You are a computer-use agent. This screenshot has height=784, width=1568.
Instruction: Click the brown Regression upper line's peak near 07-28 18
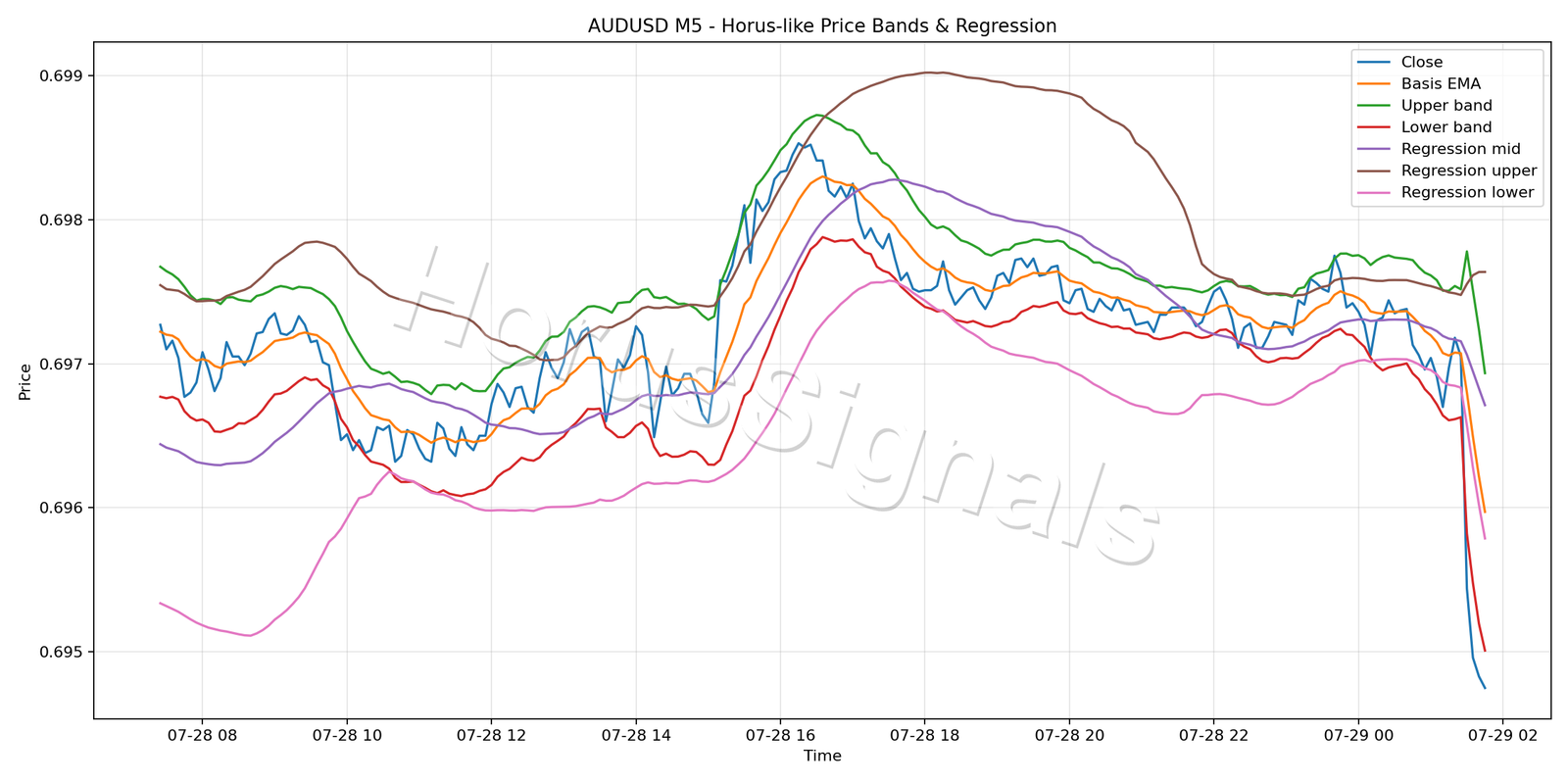(x=931, y=72)
